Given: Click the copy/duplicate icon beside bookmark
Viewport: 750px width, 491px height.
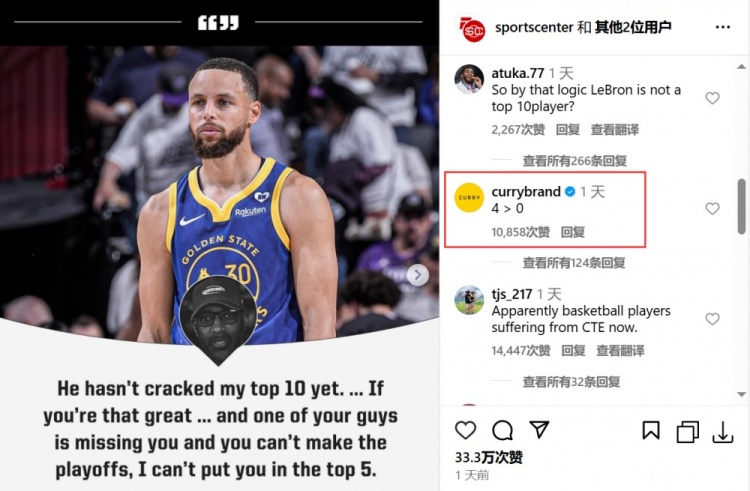Looking at the screenshot, I should [687, 431].
